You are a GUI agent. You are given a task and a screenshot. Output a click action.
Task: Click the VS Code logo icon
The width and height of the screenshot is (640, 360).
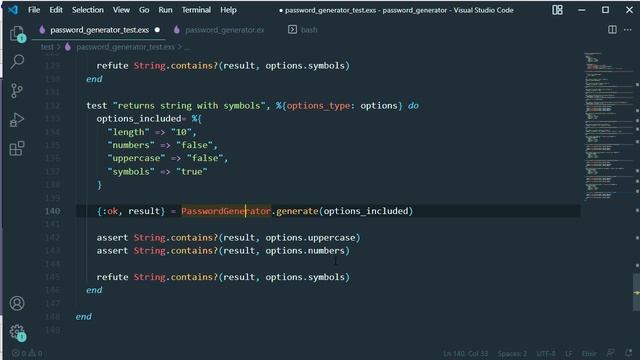pyautogui.click(x=13, y=9)
